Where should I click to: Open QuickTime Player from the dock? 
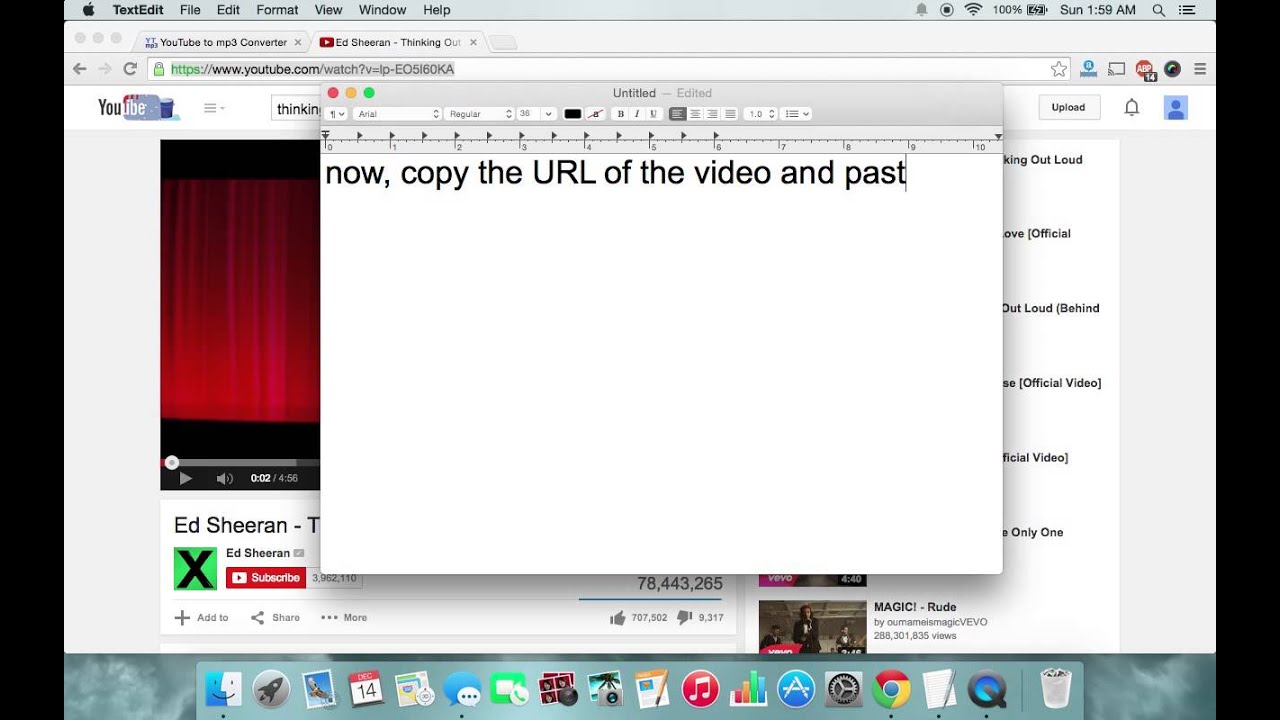(987, 689)
